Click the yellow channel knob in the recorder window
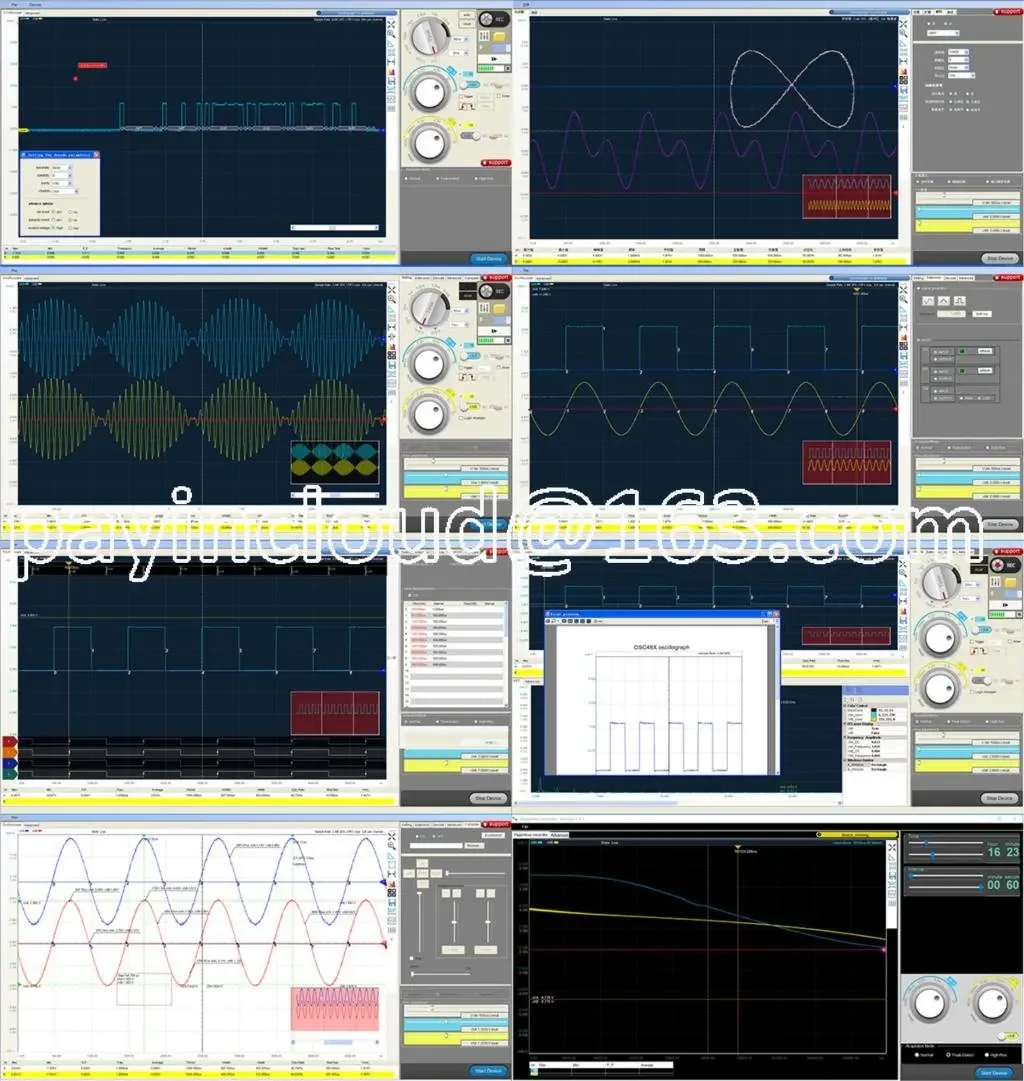This screenshot has height=1081, width=1024. 992,1004
